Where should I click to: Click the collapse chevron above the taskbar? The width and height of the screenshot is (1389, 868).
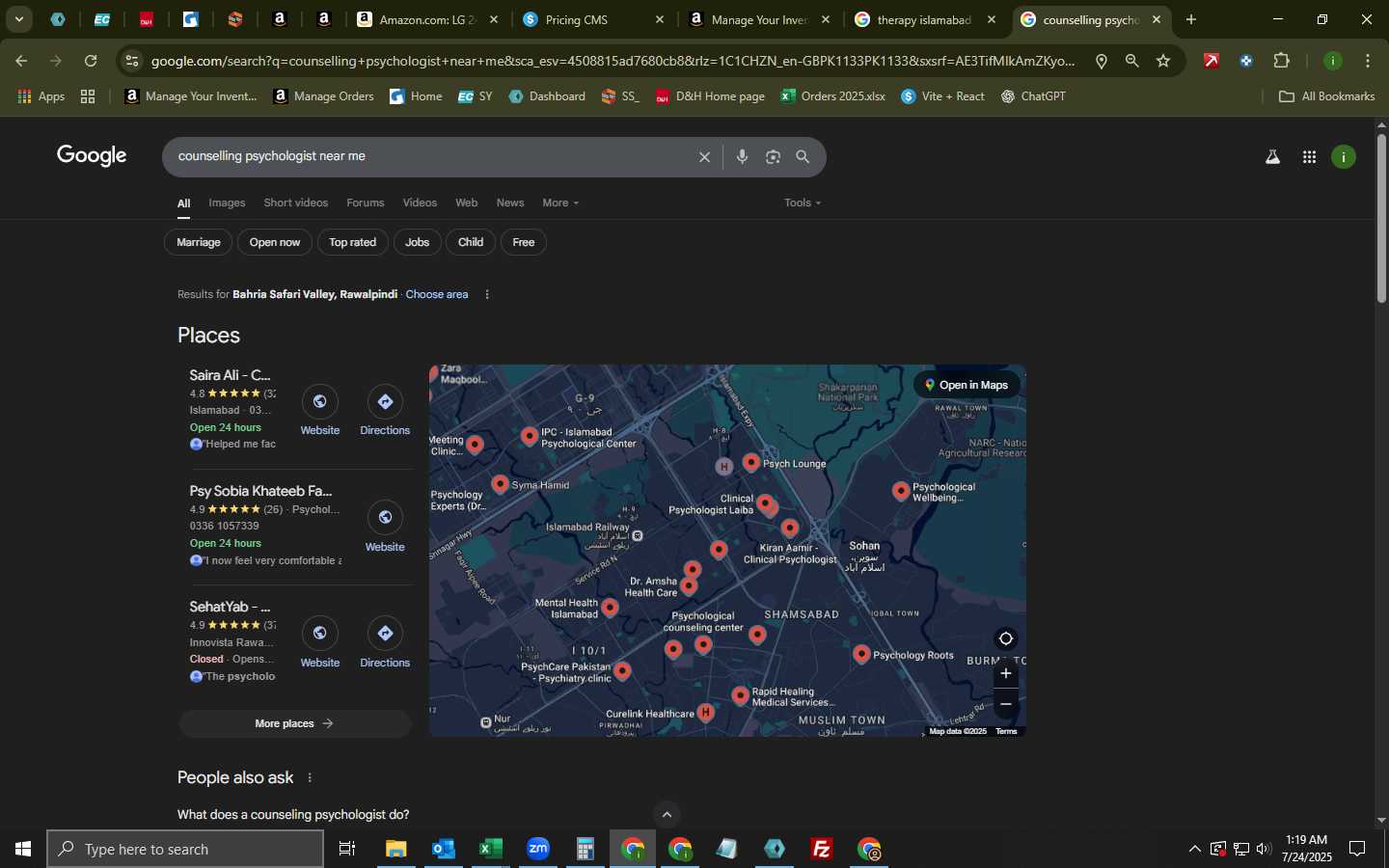(x=667, y=815)
